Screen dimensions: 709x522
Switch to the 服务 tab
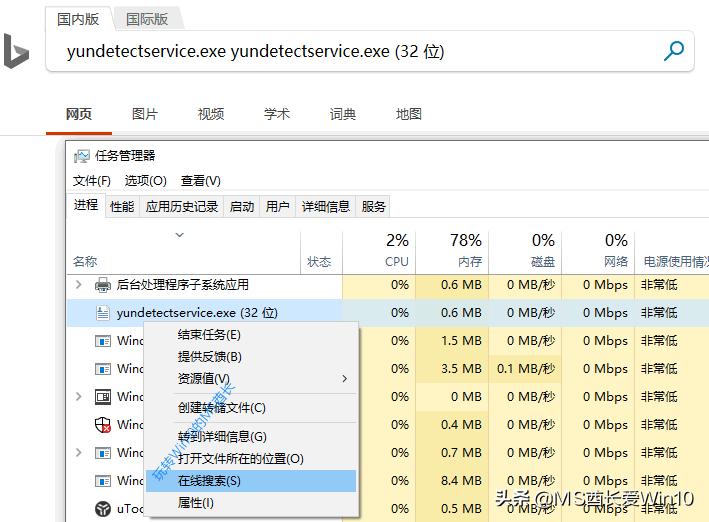[373, 207]
